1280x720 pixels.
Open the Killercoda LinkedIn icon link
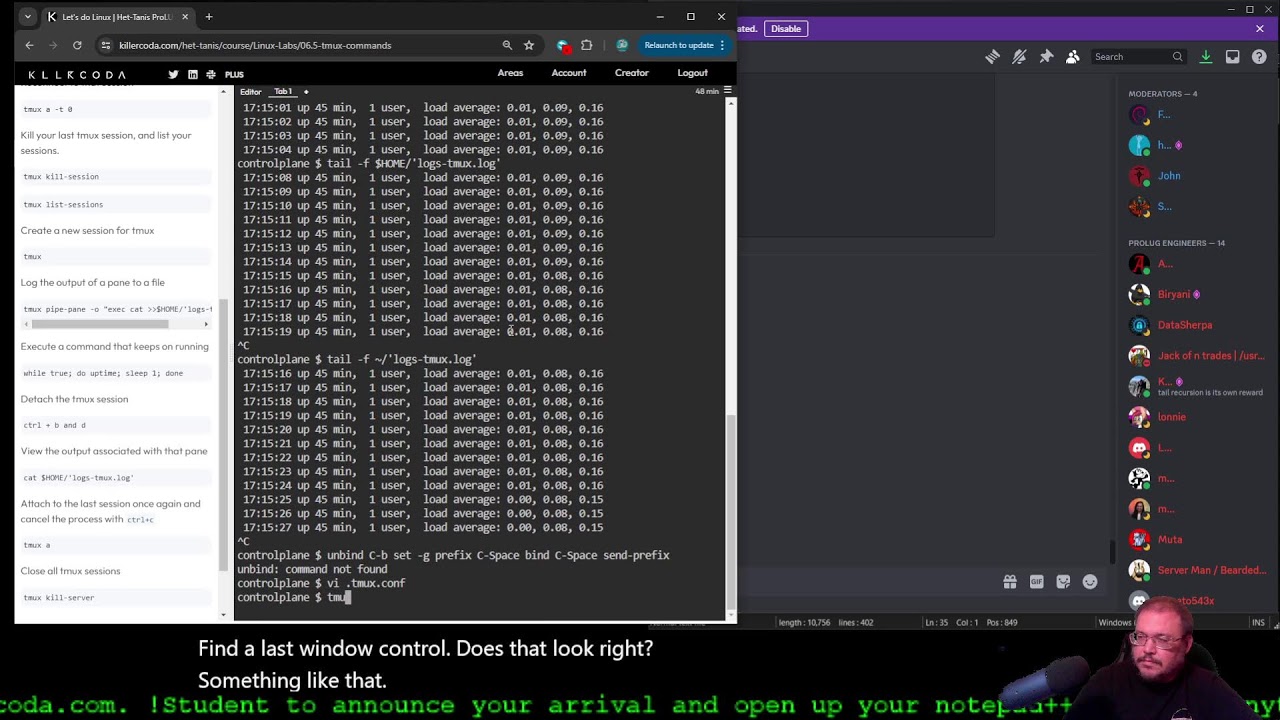pyautogui.click(x=193, y=74)
